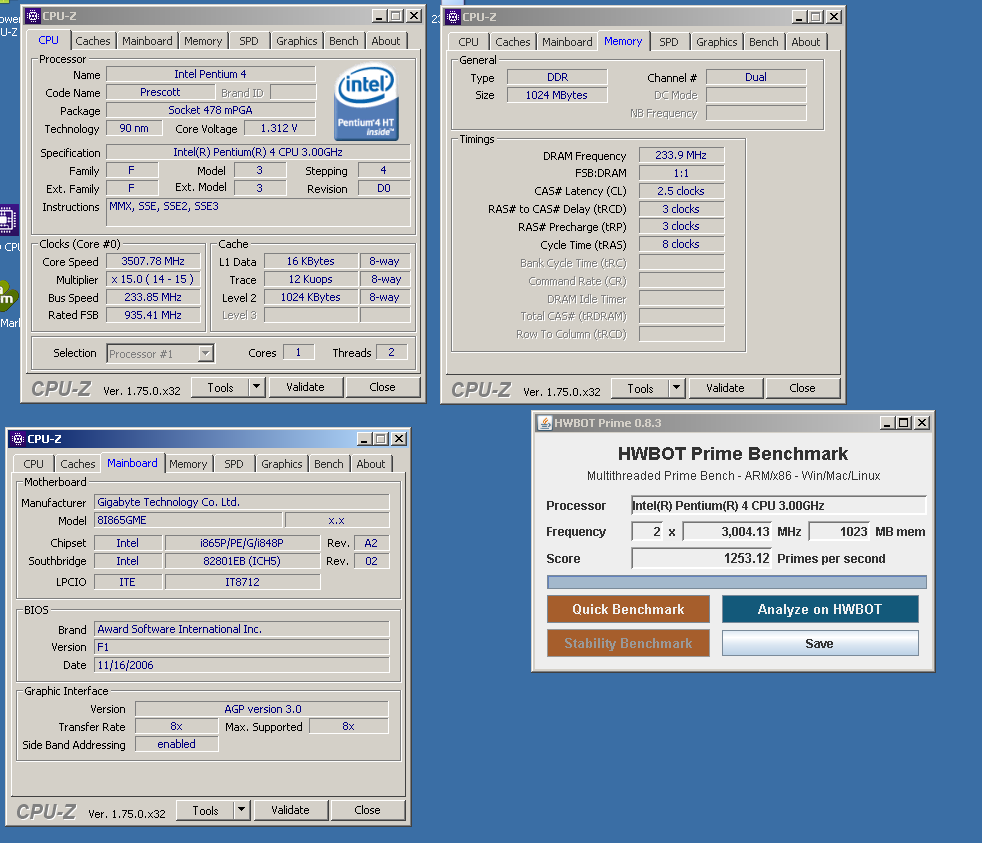Image resolution: width=982 pixels, height=843 pixels.
Task: Open SPD tab in the top-left CPU-Z window
Action: tap(249, 41)
